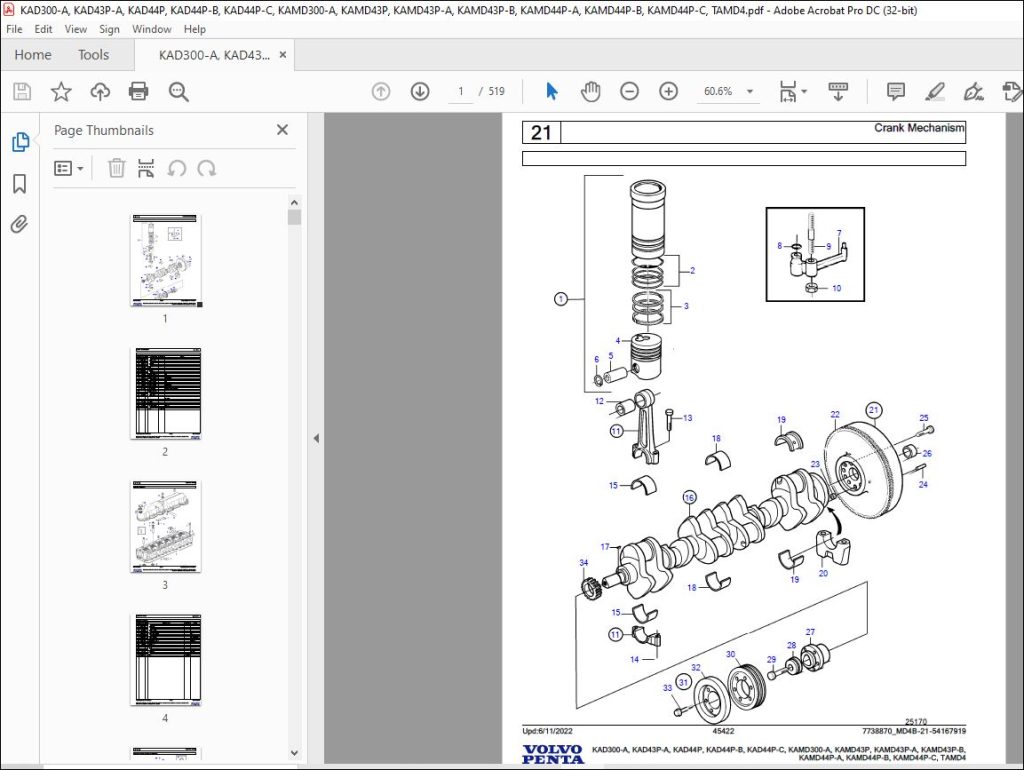Viewport: 1024px width, 770px height.
Task: Click the upload to cloud icon
Action: [x=100, y=91]
